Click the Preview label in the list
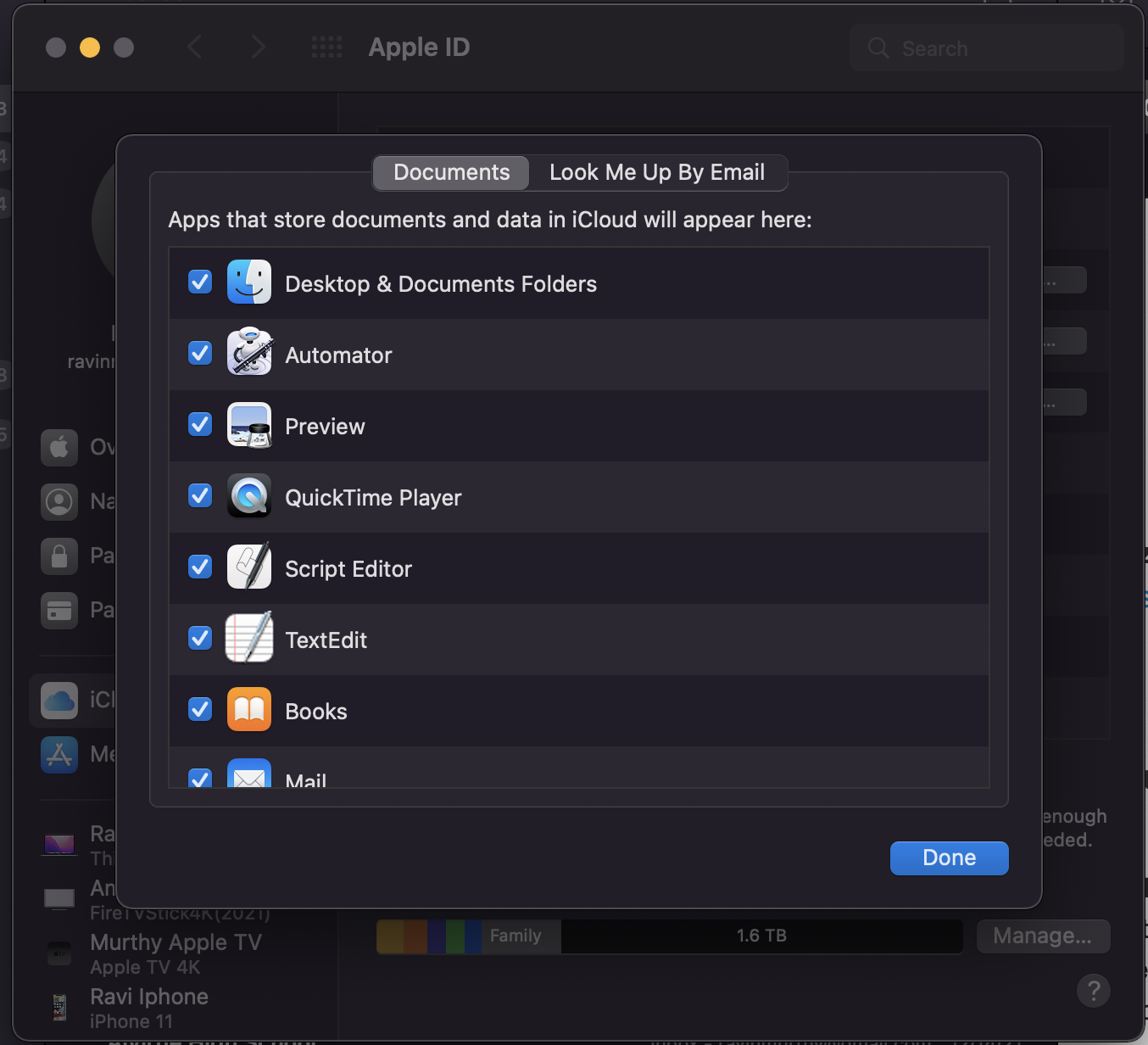 pos(325,427)
